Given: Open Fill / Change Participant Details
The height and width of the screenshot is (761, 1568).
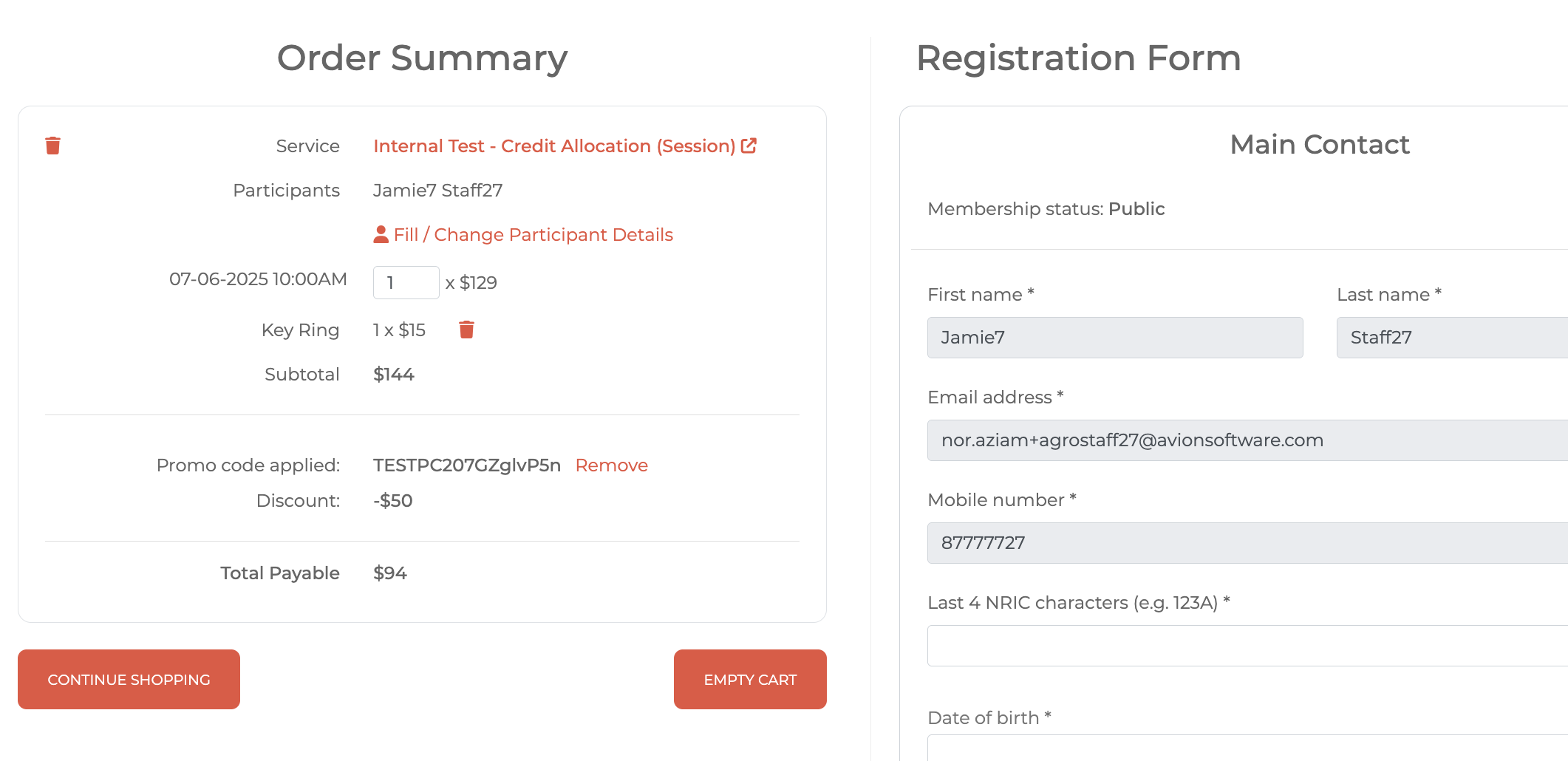Looking at the screenshot, I should (x=533, y=235).
